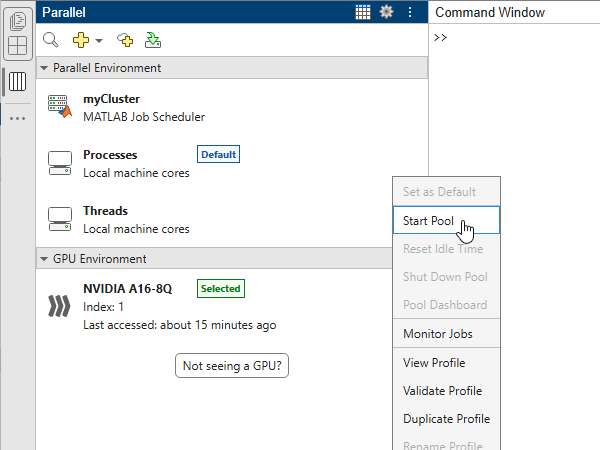Choose Monitor Jobs from context menu
Viewport: 600px width, 450px height.
pos(446,334)
